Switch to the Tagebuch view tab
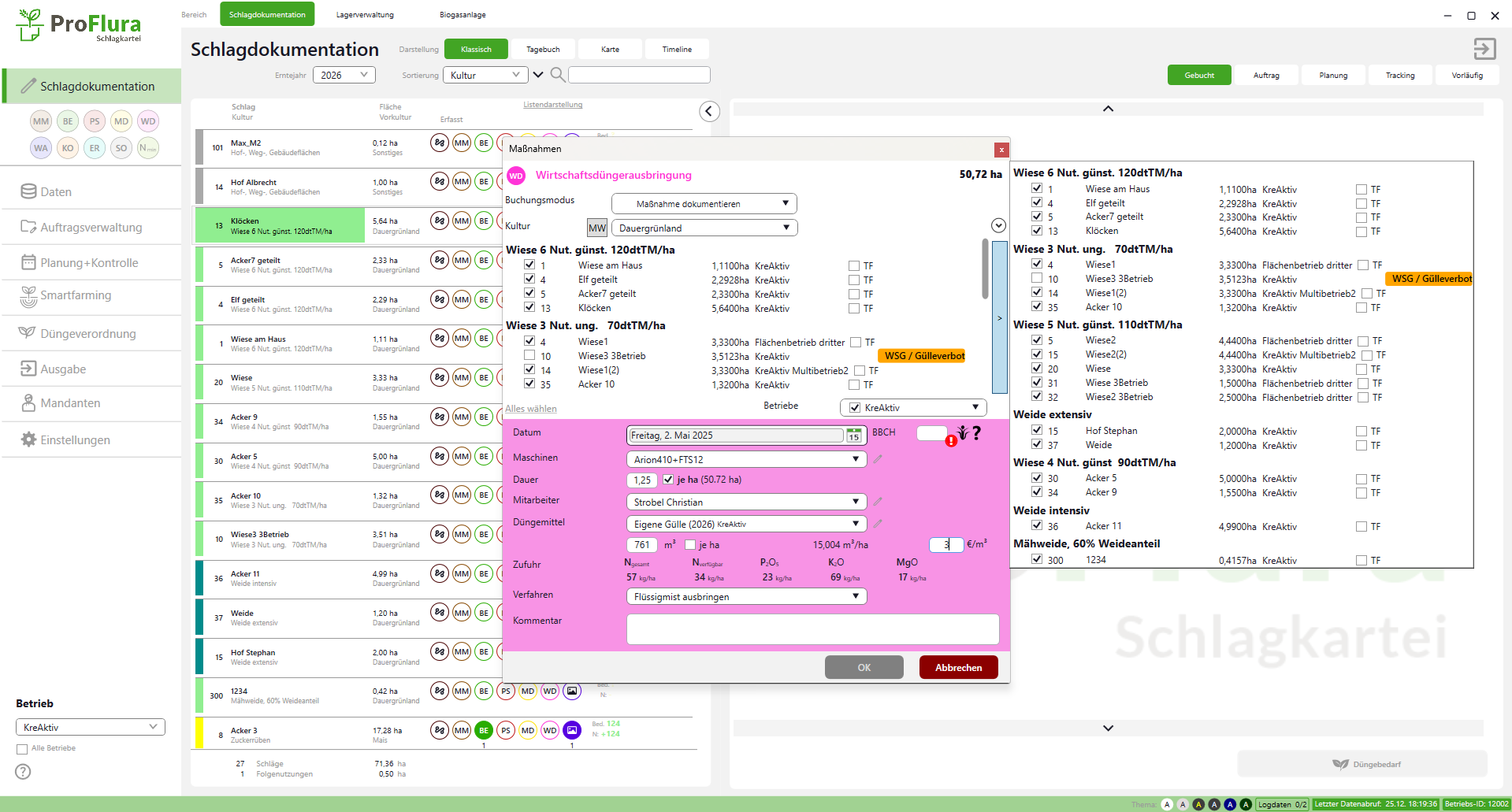The image size is (1512, 812). click(x=543, y=50)
